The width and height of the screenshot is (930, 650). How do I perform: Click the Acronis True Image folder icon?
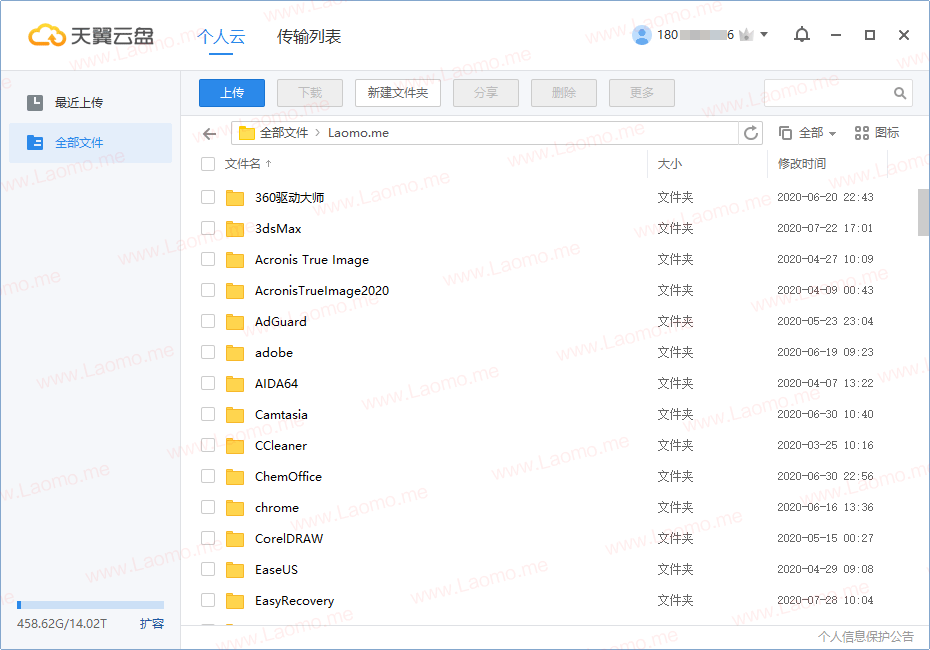click(x=235, y=260)
